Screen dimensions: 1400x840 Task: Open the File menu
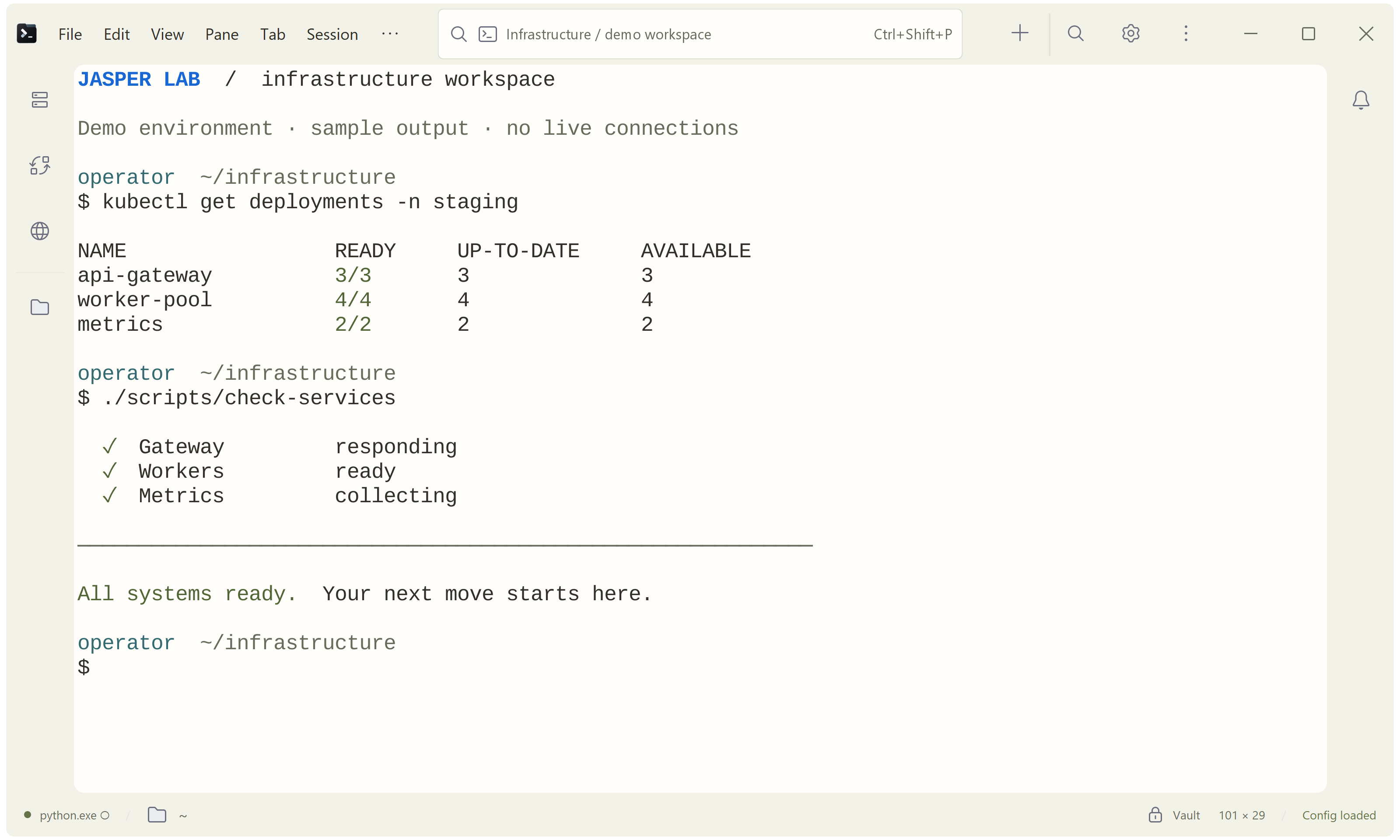tap(70, 34)
